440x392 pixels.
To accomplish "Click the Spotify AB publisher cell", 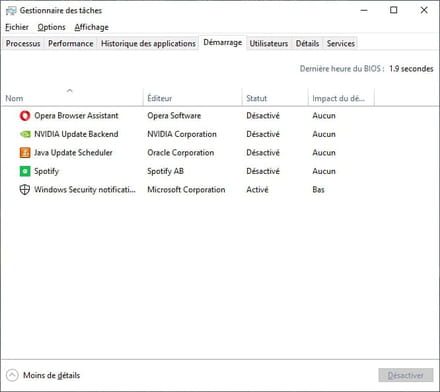I will 166,171.
